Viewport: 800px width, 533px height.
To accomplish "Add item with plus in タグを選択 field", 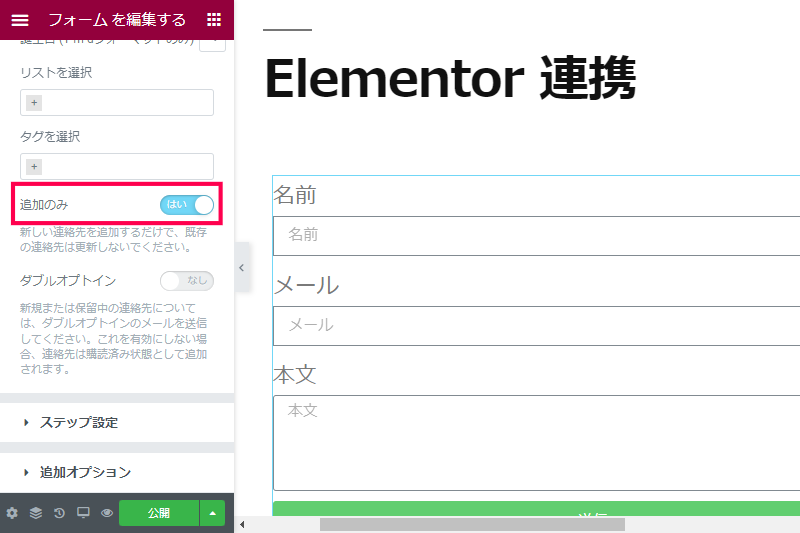I will 34,166.
